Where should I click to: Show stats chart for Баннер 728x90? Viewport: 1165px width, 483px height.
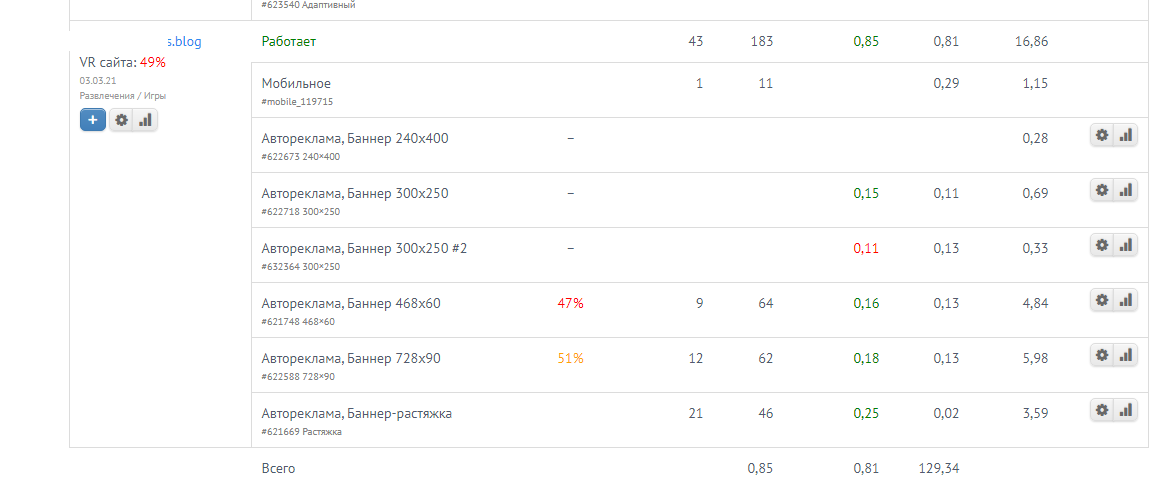coord(1125,355)
